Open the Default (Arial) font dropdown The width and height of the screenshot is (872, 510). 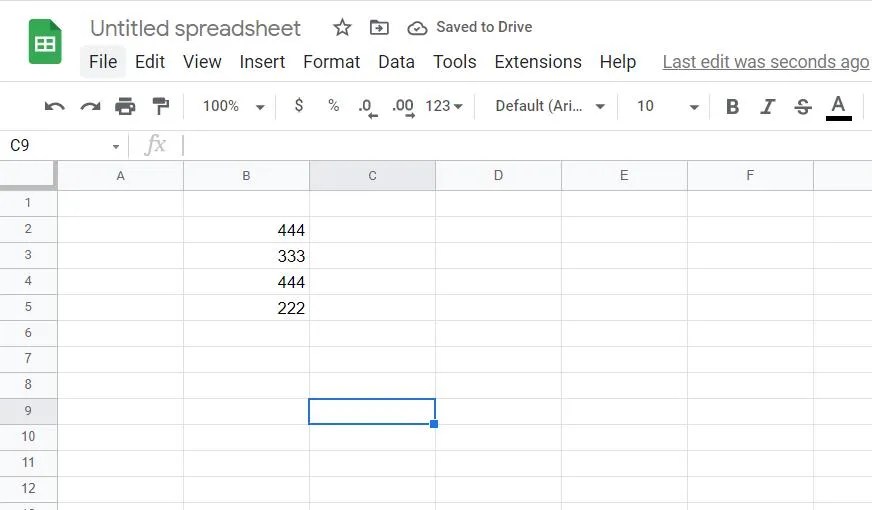[550, 106]
